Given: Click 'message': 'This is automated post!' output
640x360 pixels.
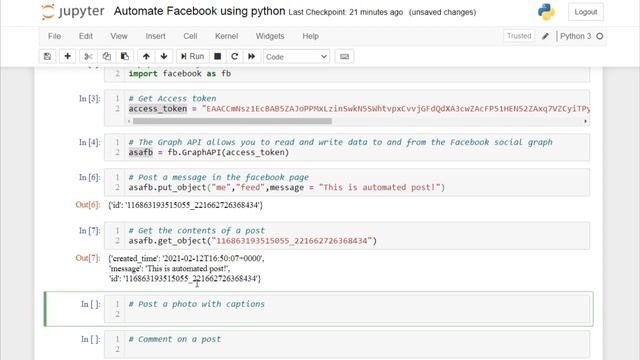Looking at the screenshot, I should tap(169, 269).
